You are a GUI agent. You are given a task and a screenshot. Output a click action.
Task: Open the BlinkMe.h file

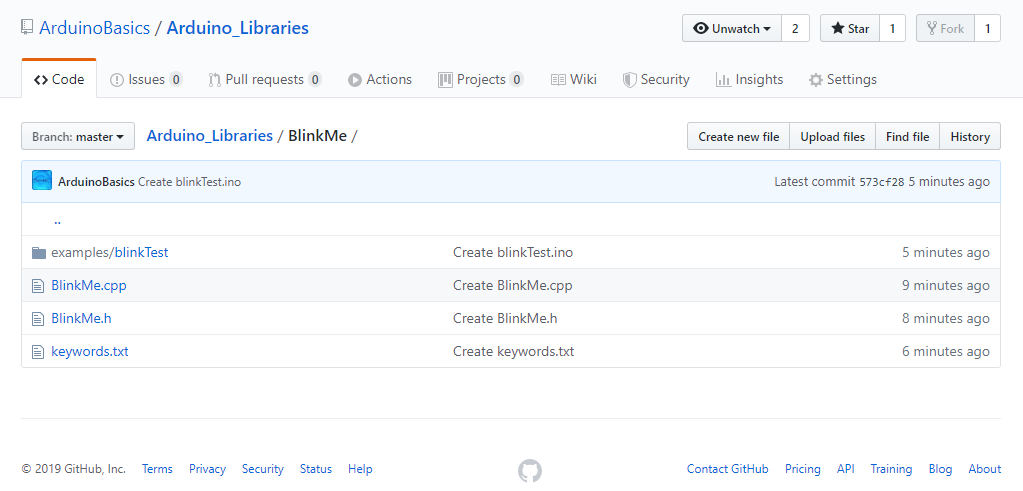point(82,319)
